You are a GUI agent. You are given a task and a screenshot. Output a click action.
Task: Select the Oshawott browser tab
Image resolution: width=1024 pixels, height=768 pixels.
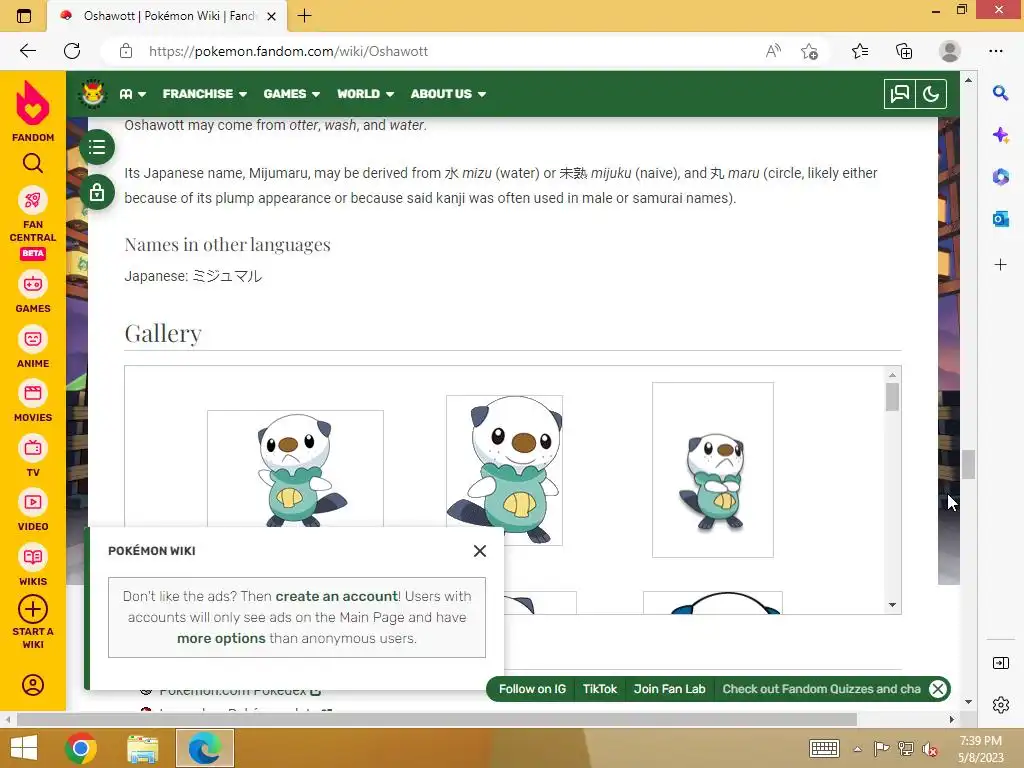pyautogui.click(x=167, y=16)
